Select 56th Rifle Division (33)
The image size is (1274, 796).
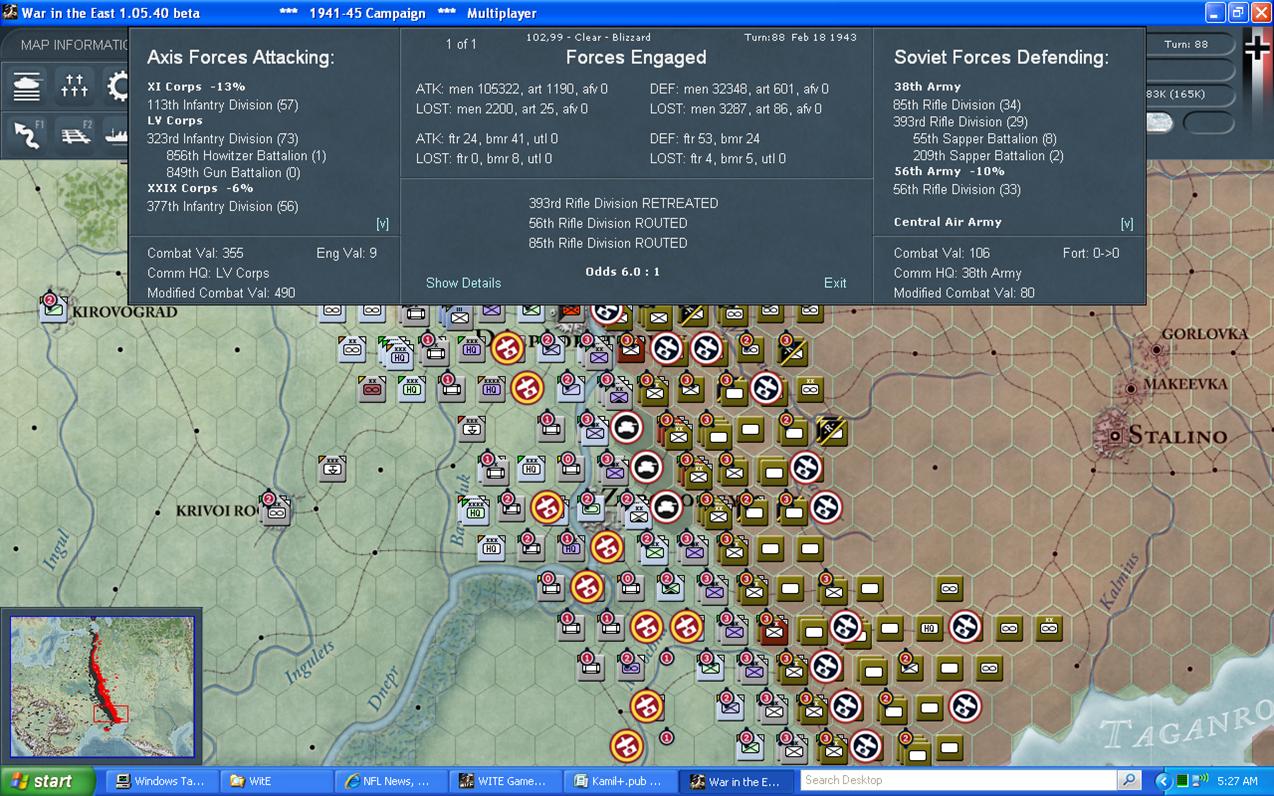pos(957,190)
